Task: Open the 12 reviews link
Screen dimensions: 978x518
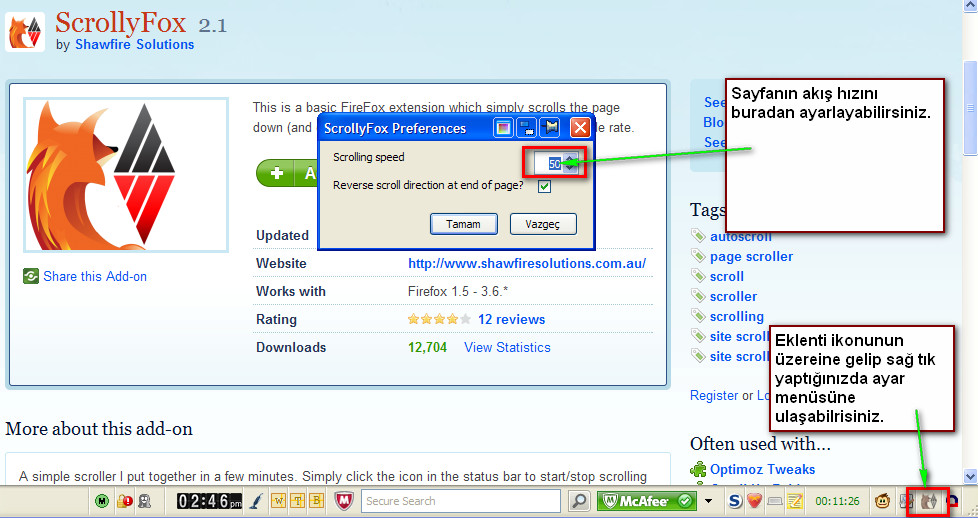Action: (x=511, y=319)
